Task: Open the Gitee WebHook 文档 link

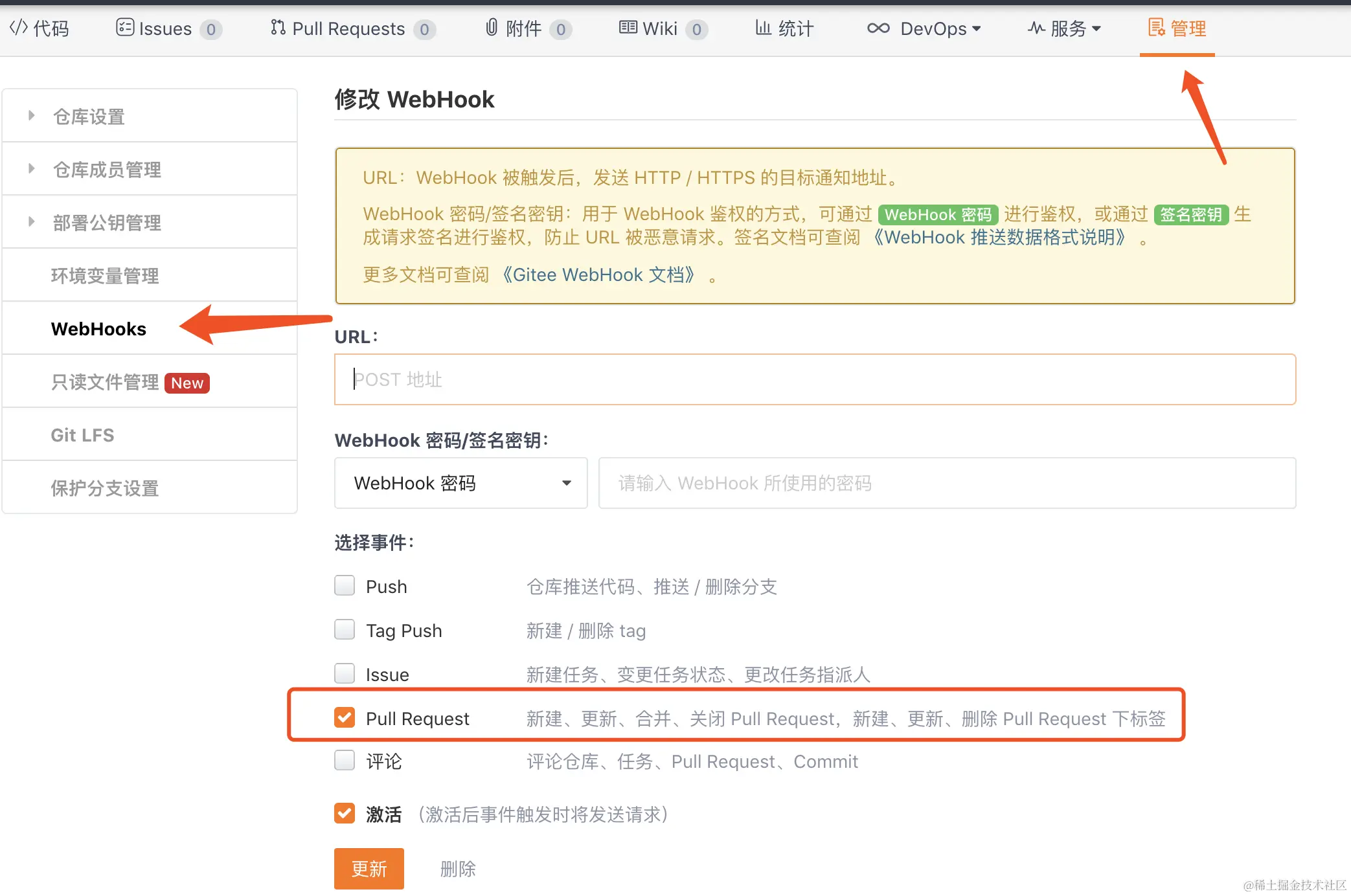Action: 599,275
